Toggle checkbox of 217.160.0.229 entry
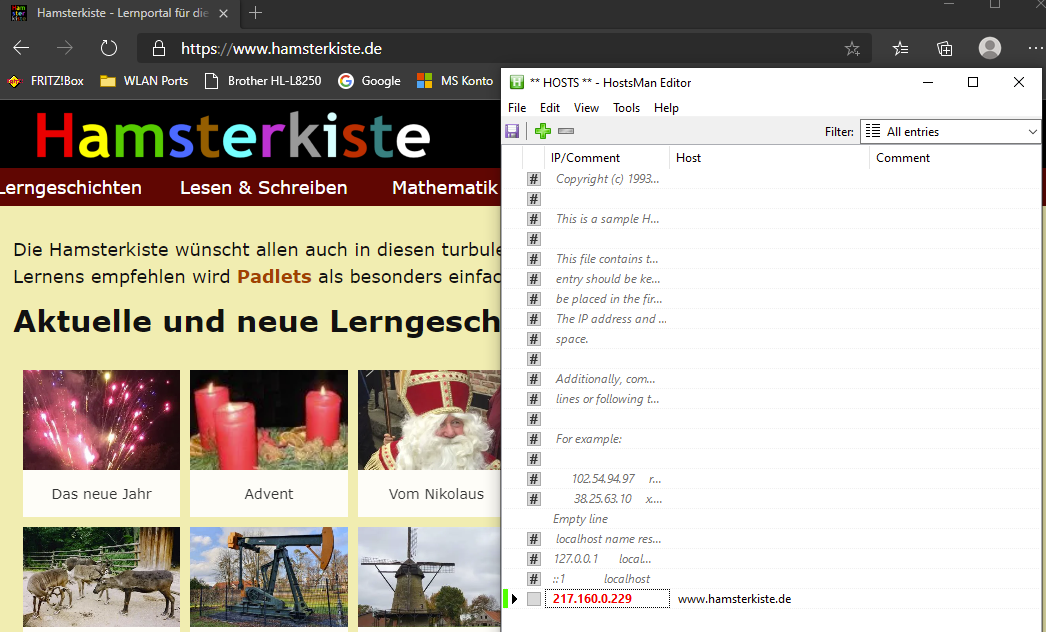1046x632 pixels. coord(534,599)
